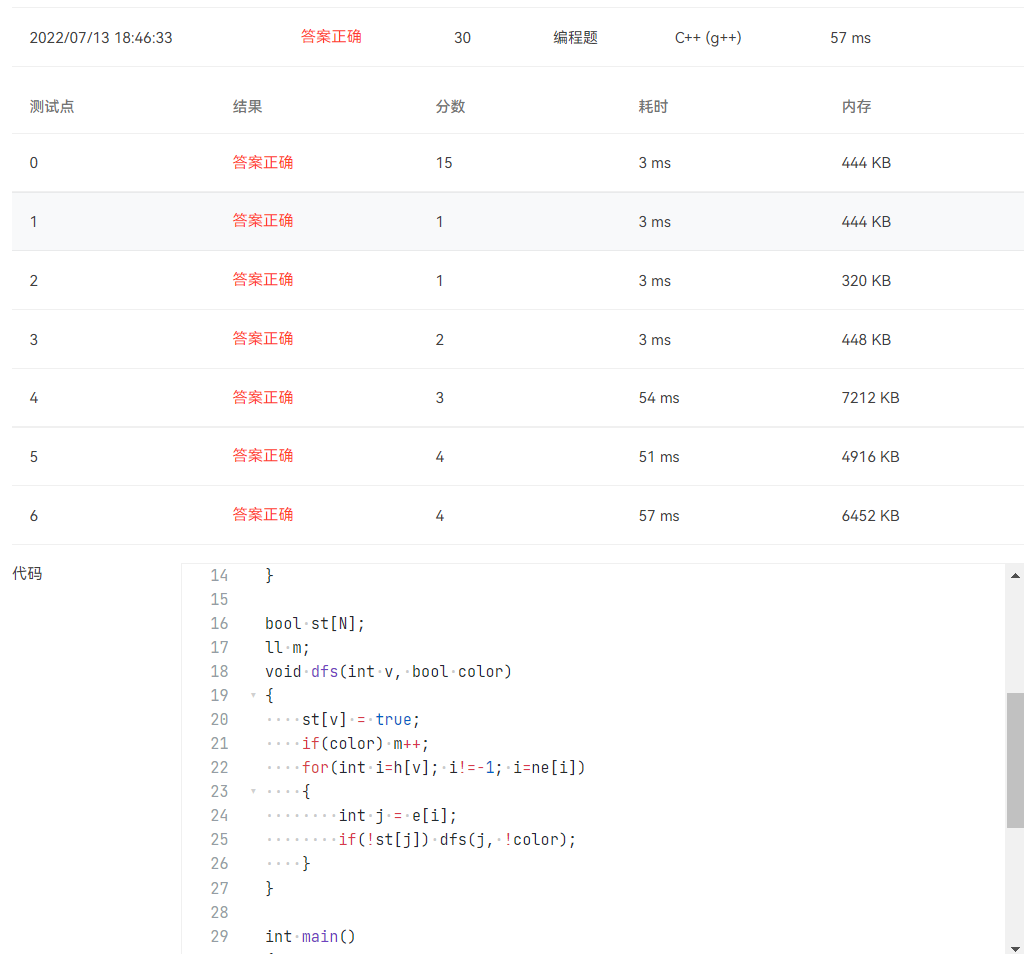Click the 结果 column header
Image resolution: width=1024 pixels, height=954 pixels.
[248, 106]
